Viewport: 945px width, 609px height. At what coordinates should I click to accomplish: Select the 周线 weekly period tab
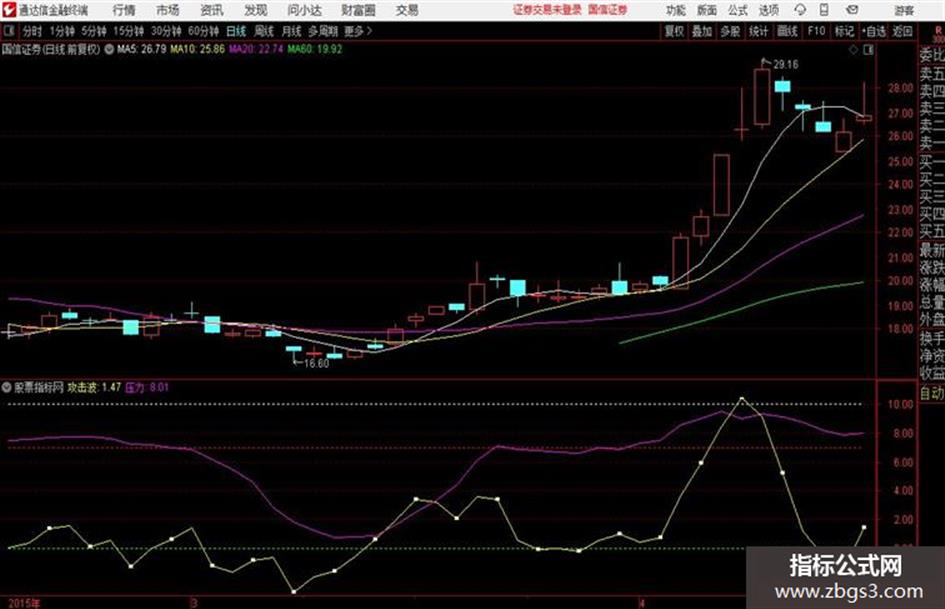[264, 31]
